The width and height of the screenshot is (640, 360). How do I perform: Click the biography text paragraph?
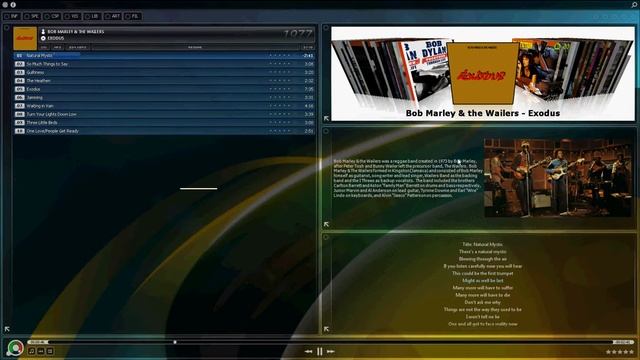click(408, 178)
